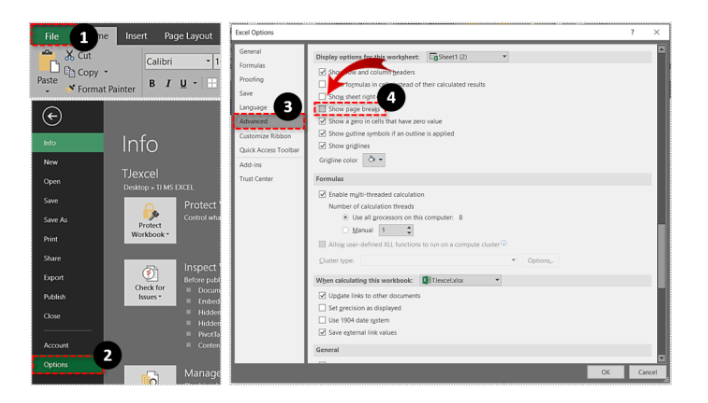Viewport: 708px width, 403px height.
Task: Click the Excel Options vertical scrollbar thumb
Action: point(661,255)
